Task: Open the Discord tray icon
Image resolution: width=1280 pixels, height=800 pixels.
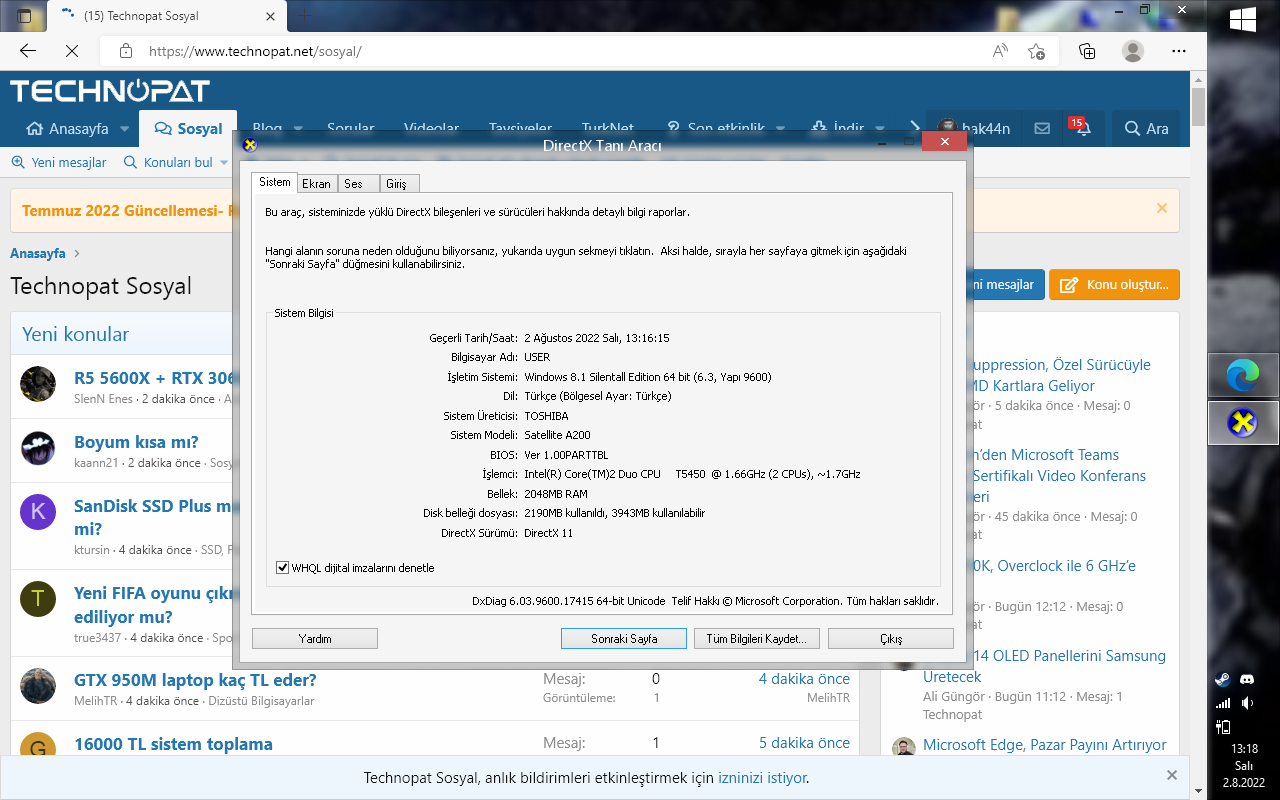Action: [x=1246, y=678]
